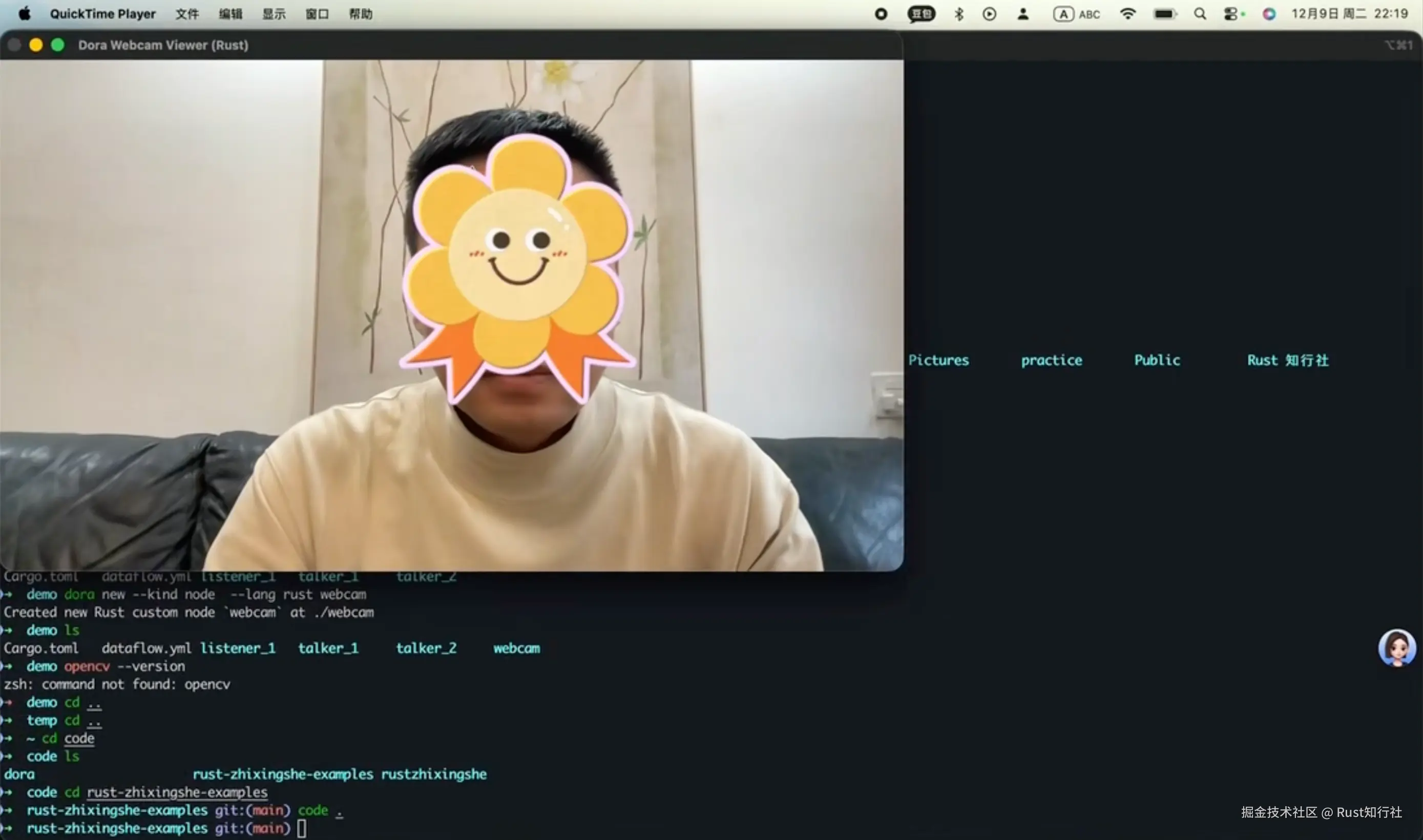Open the 显示 (View) menu
1423x840 pixels.
(274, 14)
